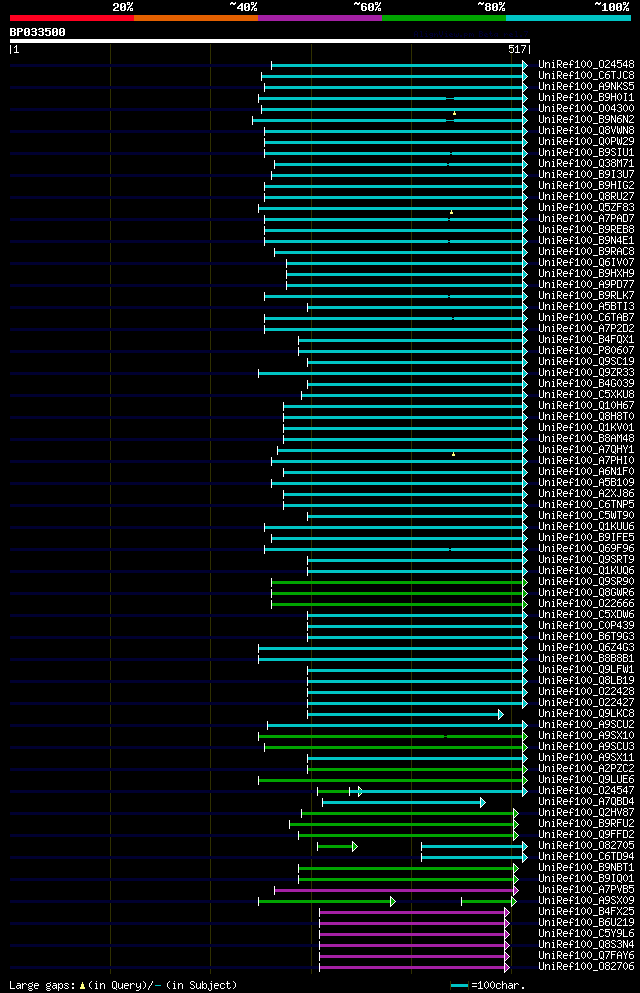Select label UniRef100_B4FQX1
The image size is (640, 993).
586,339
